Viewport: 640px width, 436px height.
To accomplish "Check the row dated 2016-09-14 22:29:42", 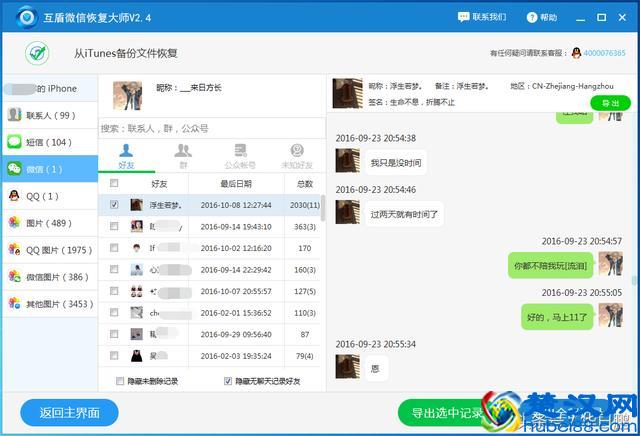I will (x=114, y=269).
